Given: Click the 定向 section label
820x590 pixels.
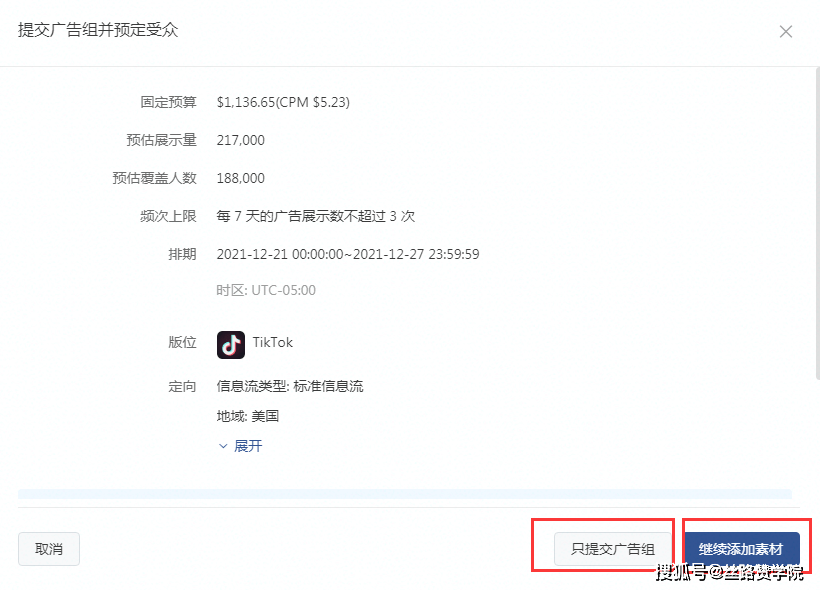Looking at the screenshot, I should point(182,386).
